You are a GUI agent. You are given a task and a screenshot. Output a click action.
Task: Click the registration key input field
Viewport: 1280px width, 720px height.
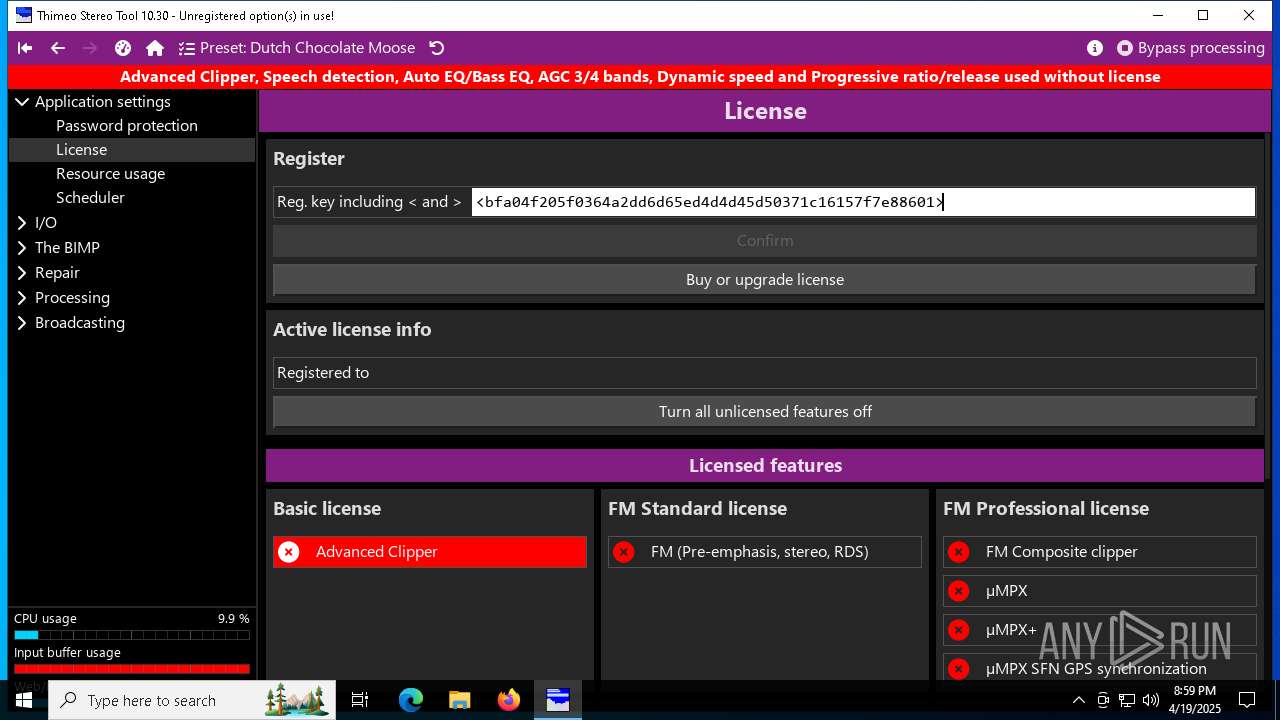click(863, 202)
